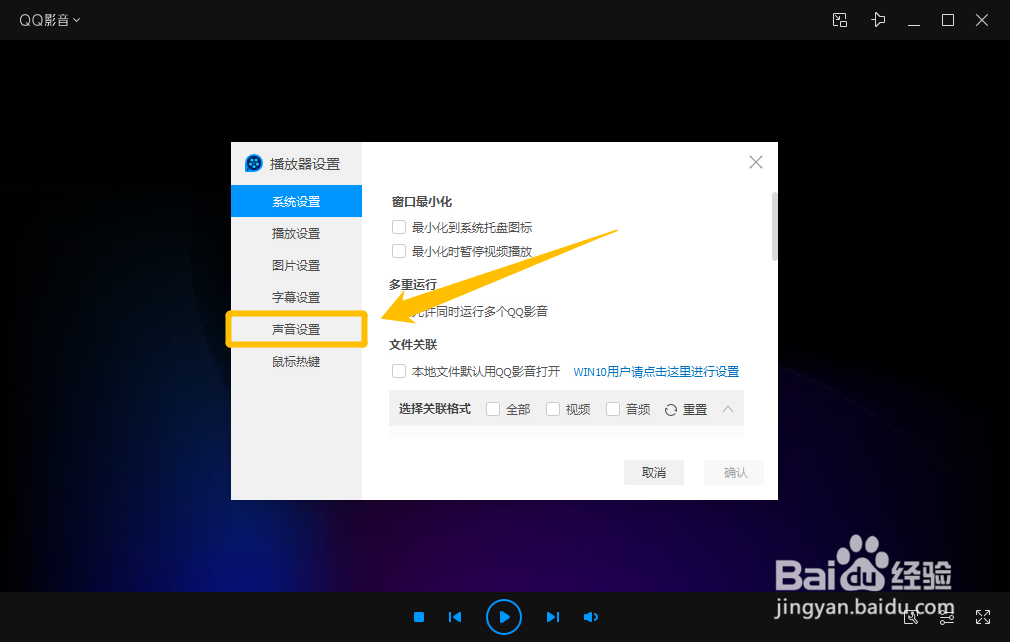
Task: Switch to the 字幕设置 tab
Action: tap(296, 297)
